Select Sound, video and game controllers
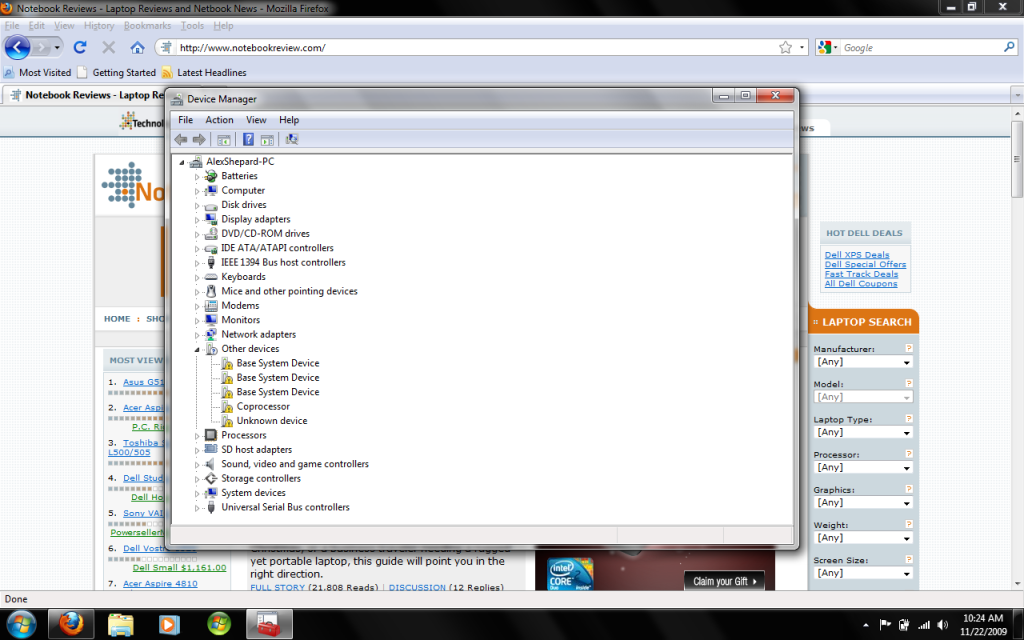 [x=295, y=464]
